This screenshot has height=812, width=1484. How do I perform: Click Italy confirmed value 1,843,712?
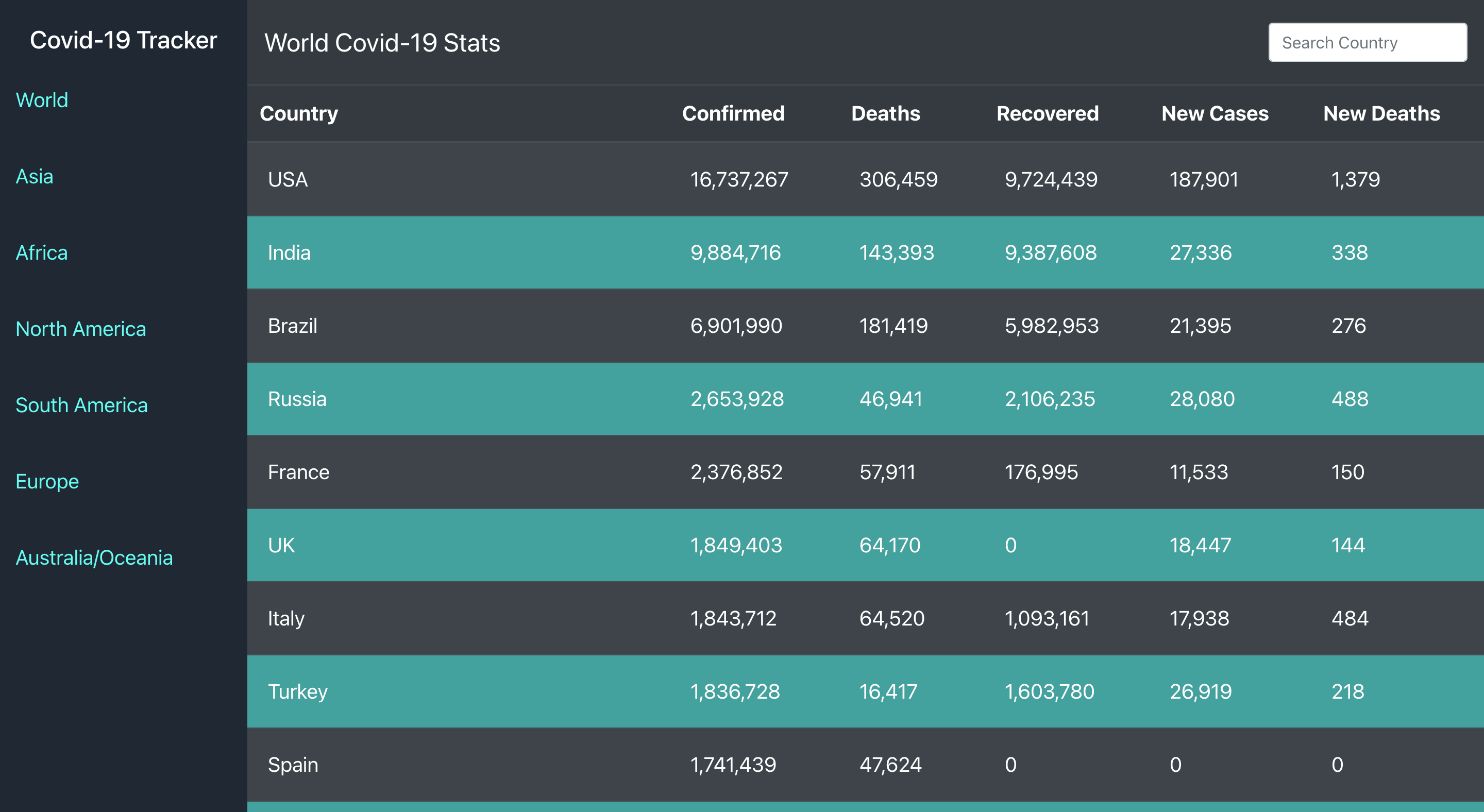pyautogui.click(x=733, y=618)
